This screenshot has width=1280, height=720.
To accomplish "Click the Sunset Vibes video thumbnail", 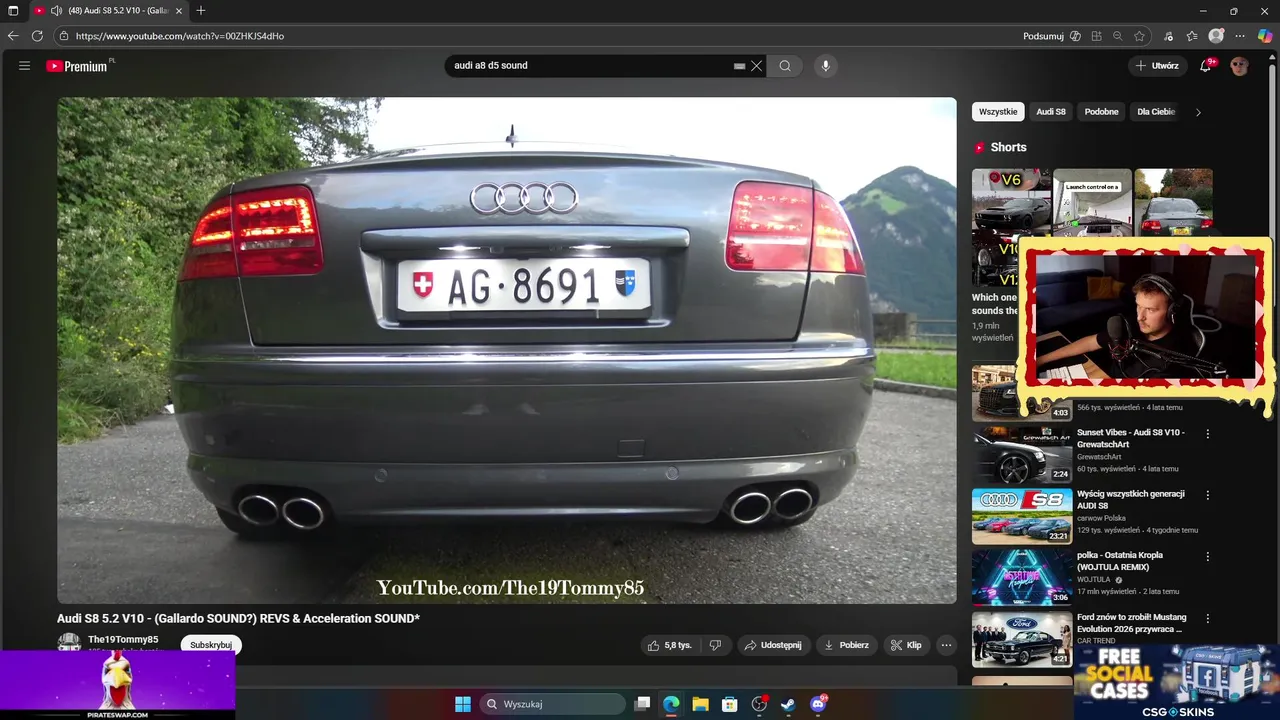I will coord(1022,455).
